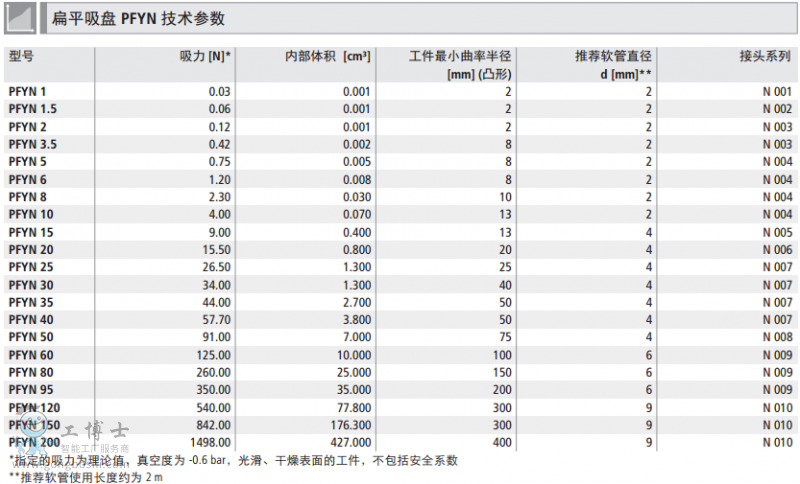
Task: Click the title 扁平吸盘 PFYN 技术参数
Action: tap(138, 19)
